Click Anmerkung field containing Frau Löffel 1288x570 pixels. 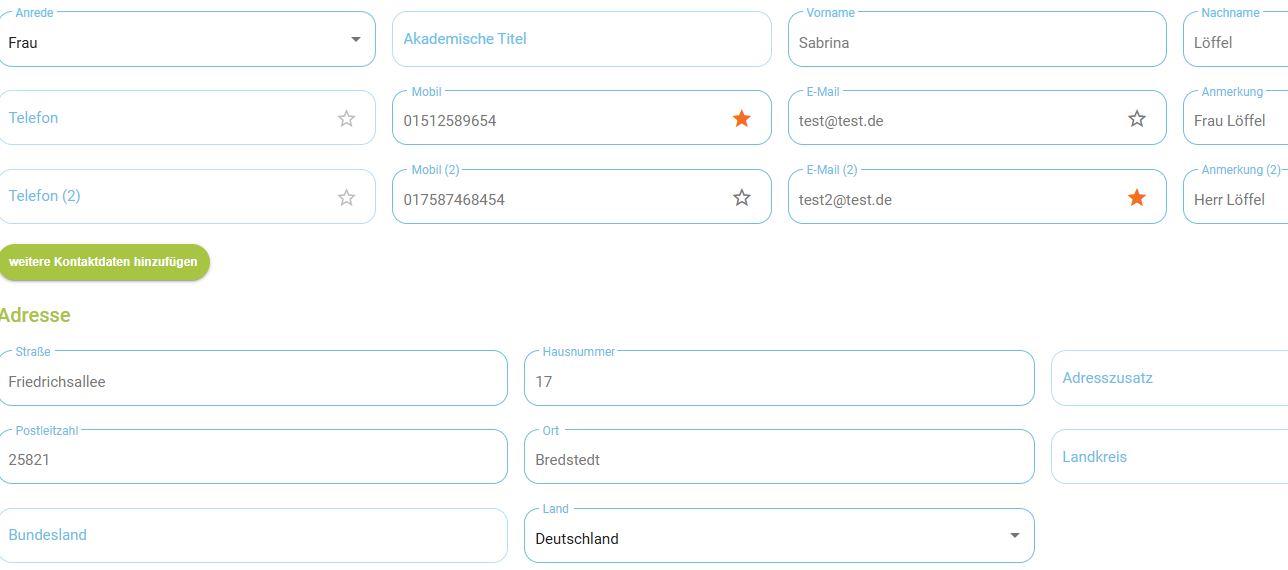tap(1235, 118)
